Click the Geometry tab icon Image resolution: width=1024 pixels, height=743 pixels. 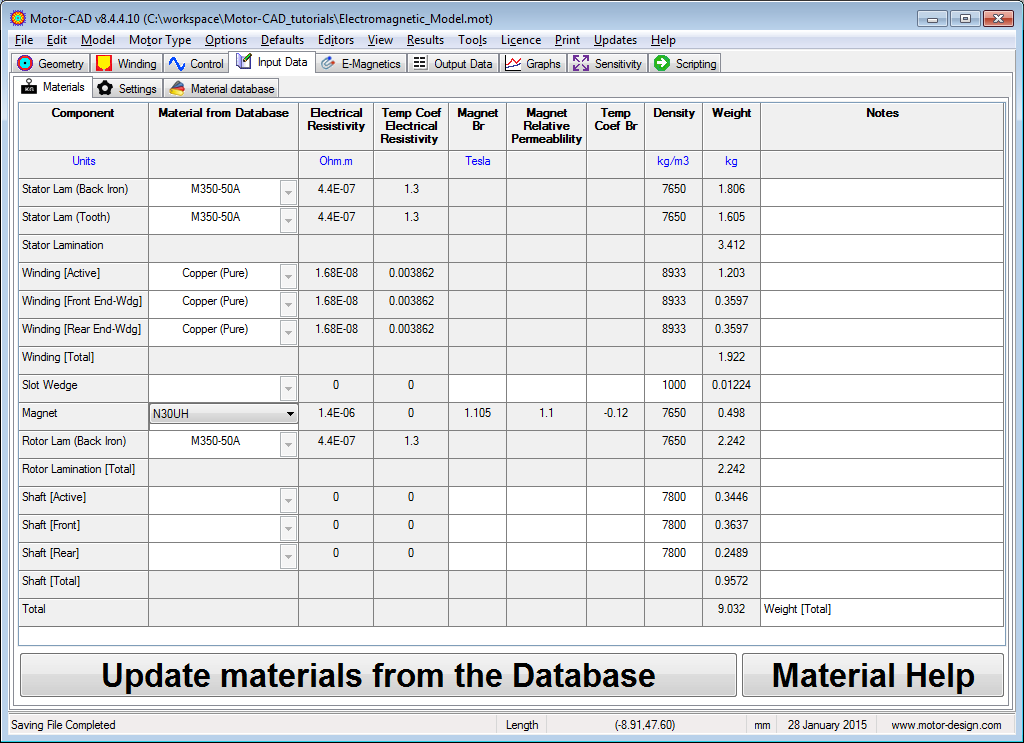click(x=26, y=63)
